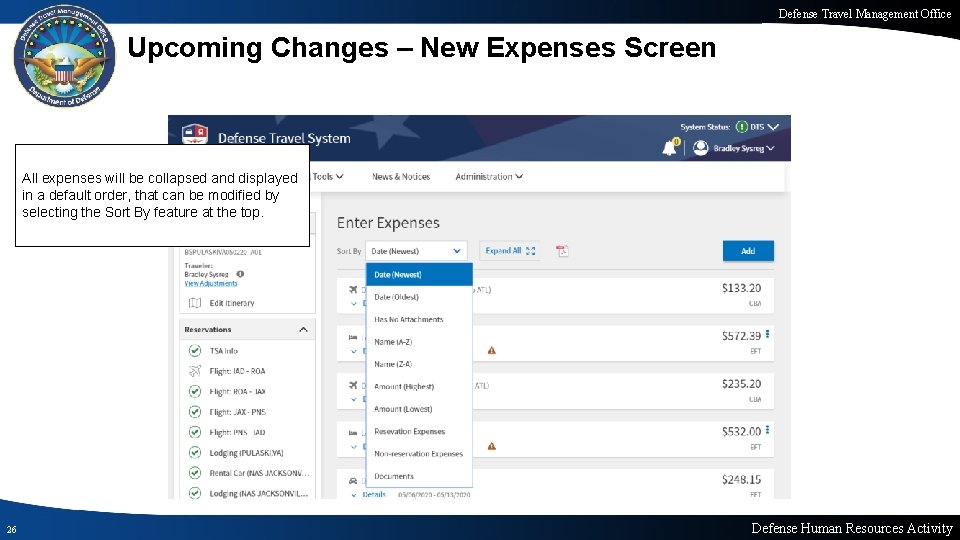Expand details chevron on the $133.20 expense
Image resolution: width=960 pixels, height=540 pixels.
(354, 303)
